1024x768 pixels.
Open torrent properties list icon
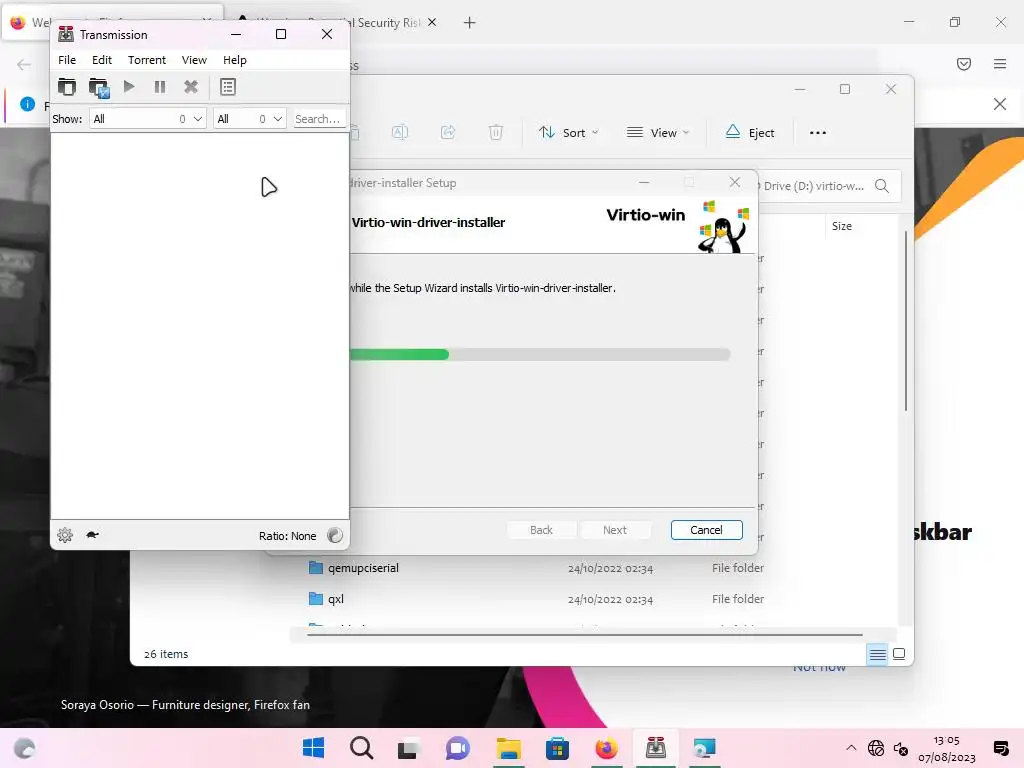(x=227, y=87)
